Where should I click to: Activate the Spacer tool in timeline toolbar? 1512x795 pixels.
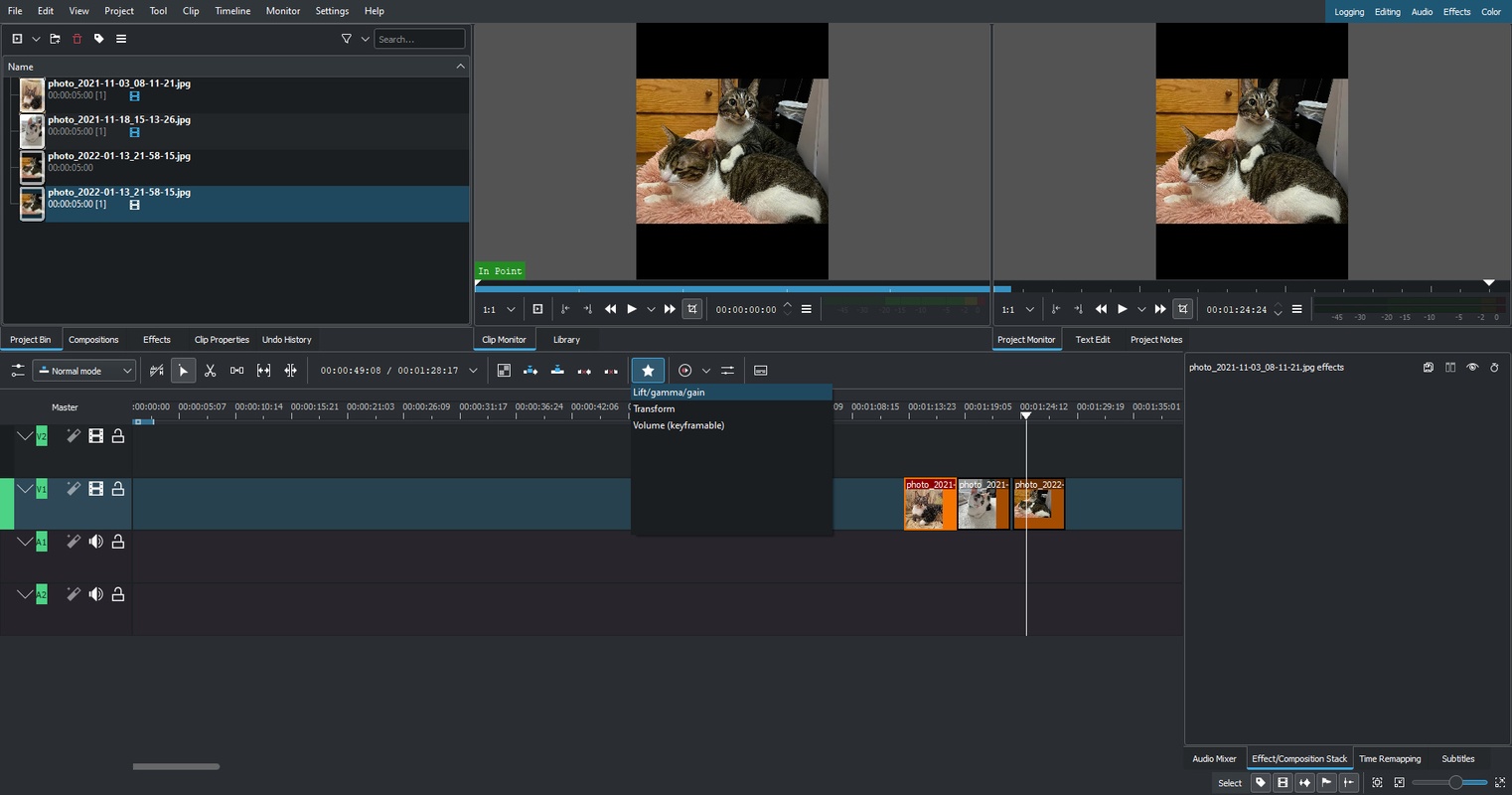click(236, 371)
